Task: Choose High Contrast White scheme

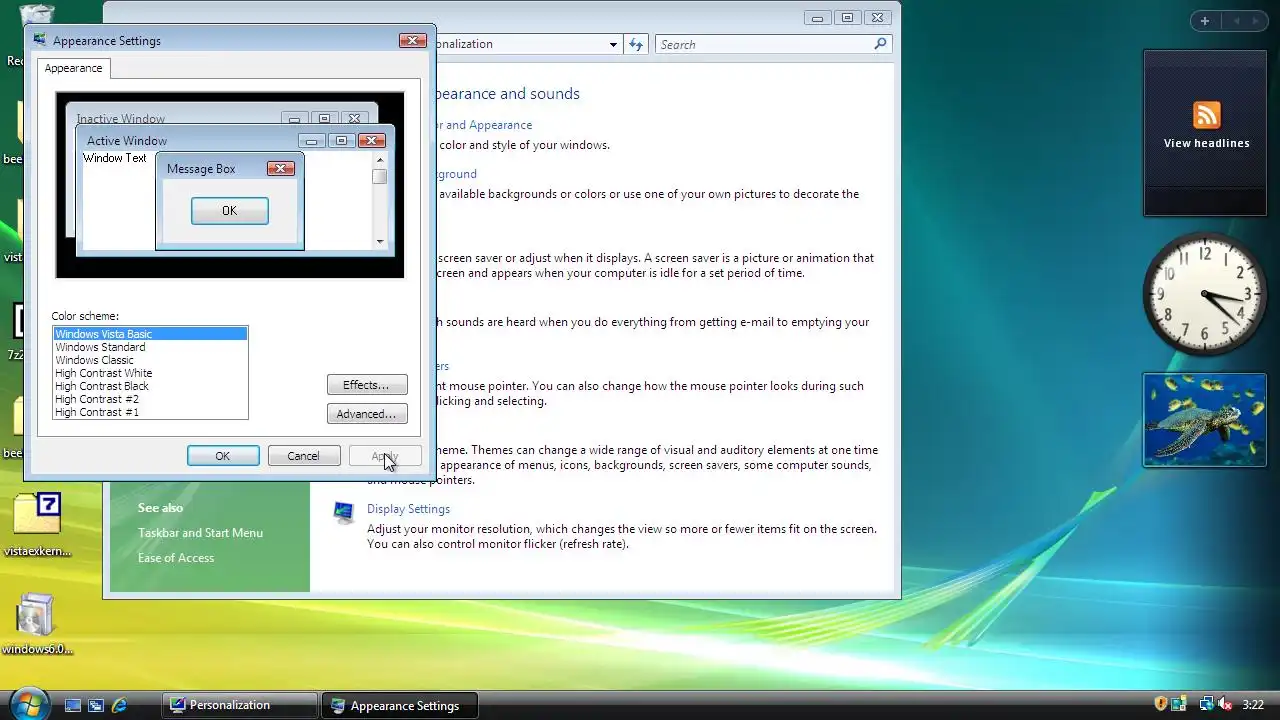Action: click(150, 373)
